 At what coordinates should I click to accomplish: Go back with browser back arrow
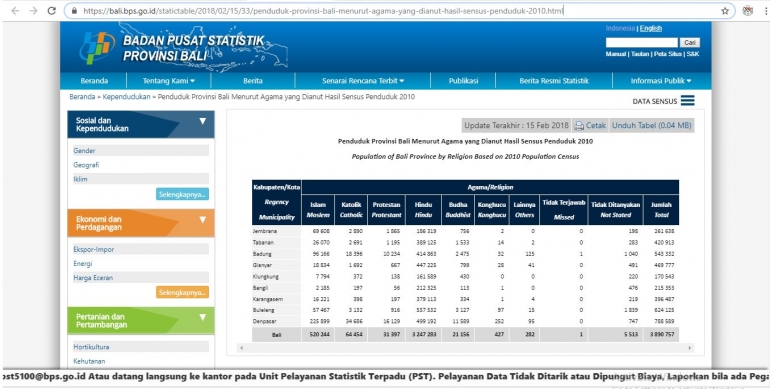click(x=15, y=11)
